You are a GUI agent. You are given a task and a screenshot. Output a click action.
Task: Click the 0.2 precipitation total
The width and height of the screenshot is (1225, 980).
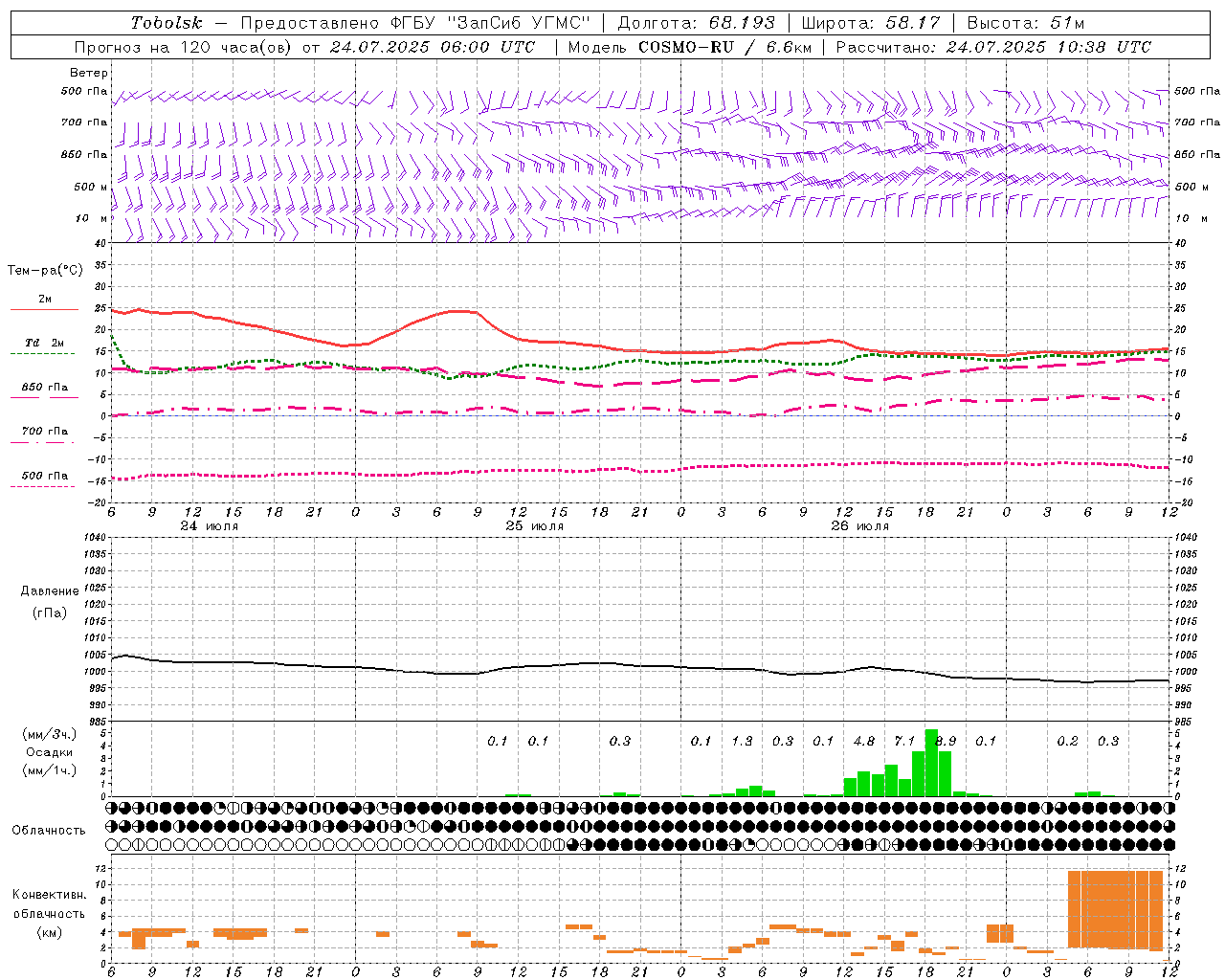[x=1067, y=741]
